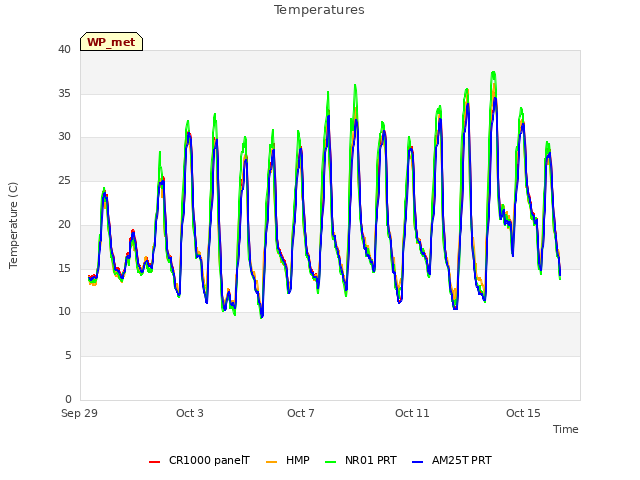Viewport: 640px width, 480px height.
Task: Click the orange HMP legend swatch
Action: pos(271,462)
